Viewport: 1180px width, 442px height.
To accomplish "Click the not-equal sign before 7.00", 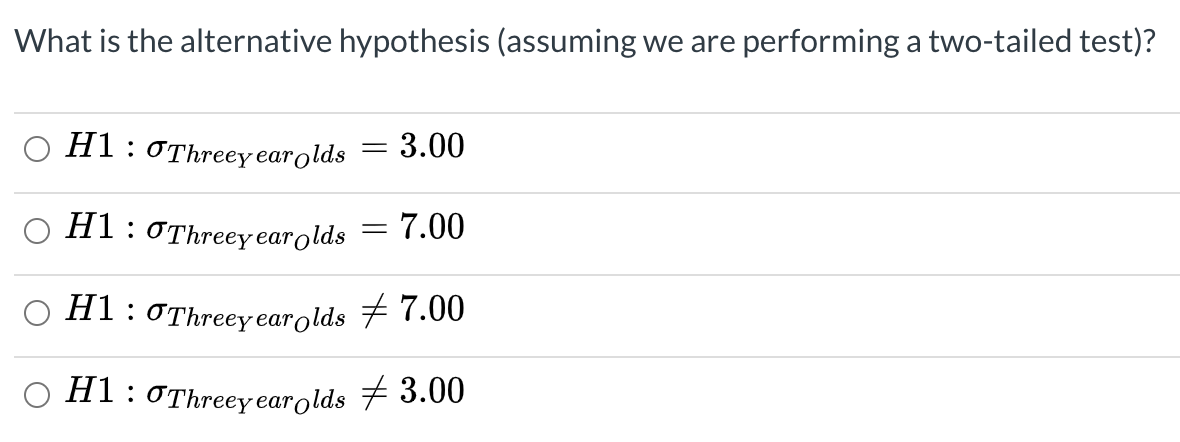I will pyautogui.click(x=372, y=311).
